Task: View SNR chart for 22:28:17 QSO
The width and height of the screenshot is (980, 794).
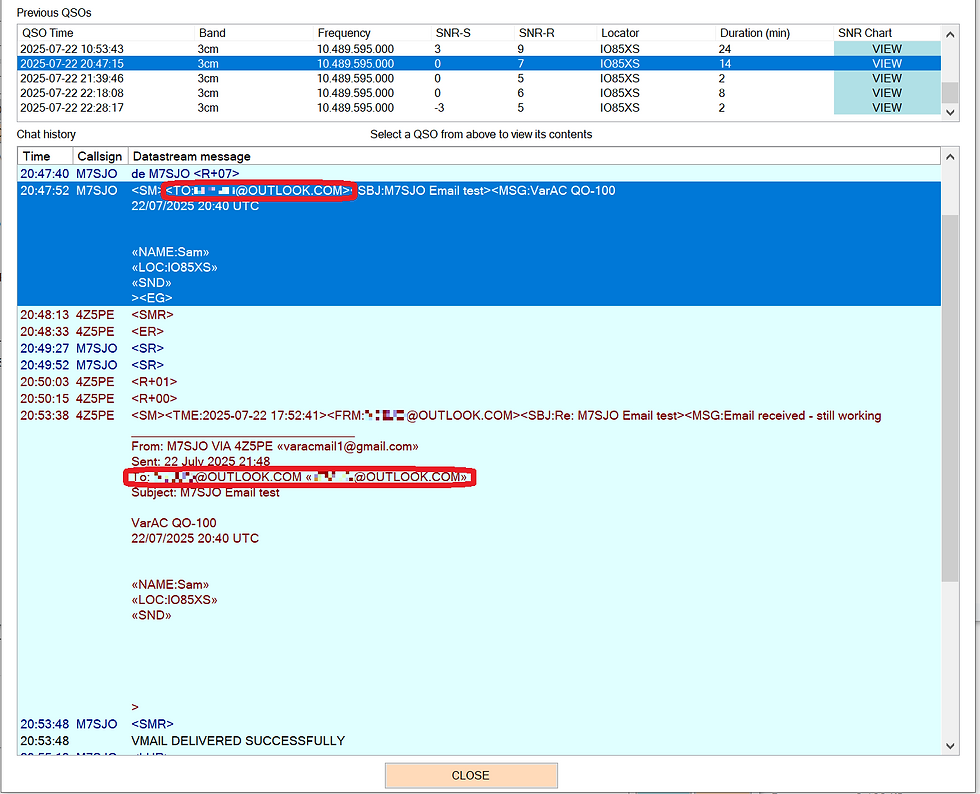Action: point(886,108)
